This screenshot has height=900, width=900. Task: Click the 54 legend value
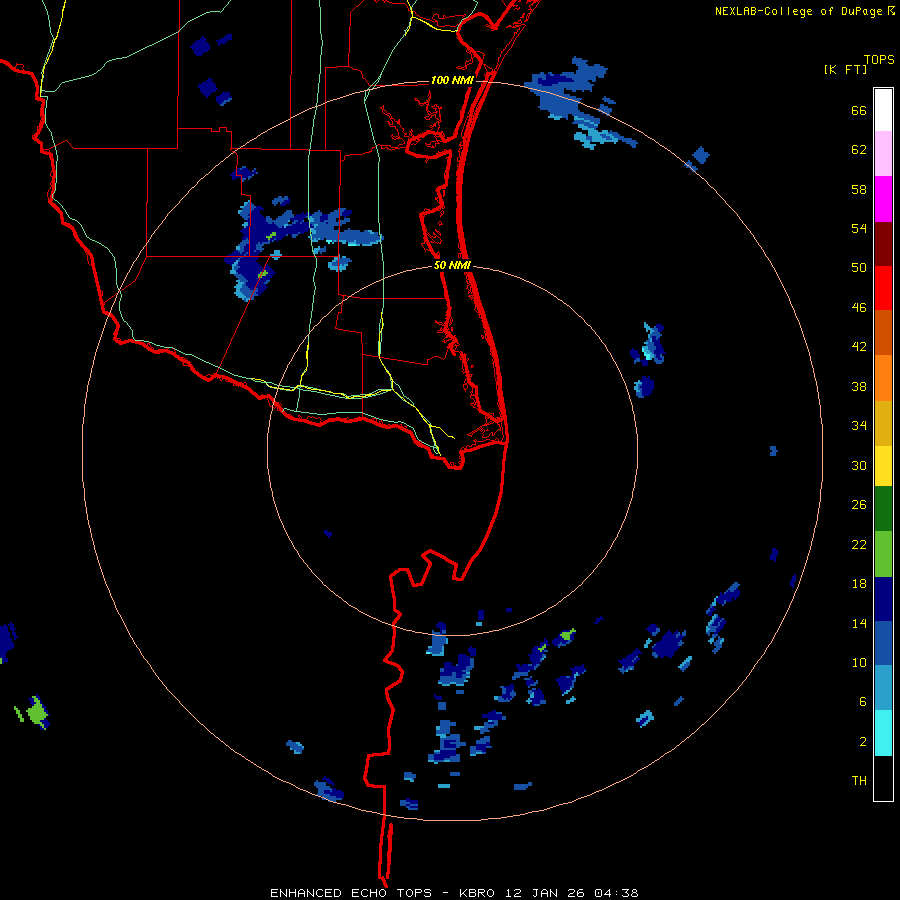click(x=859, y=228)
